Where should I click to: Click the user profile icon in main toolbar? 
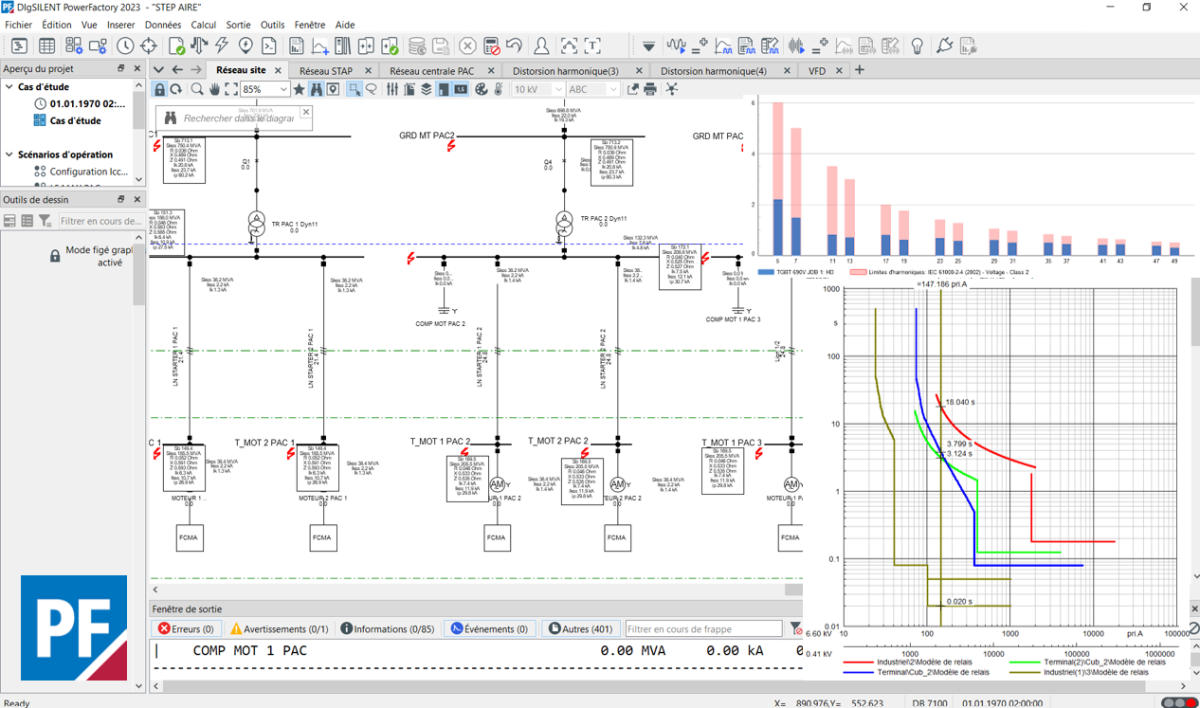(541, 45)
